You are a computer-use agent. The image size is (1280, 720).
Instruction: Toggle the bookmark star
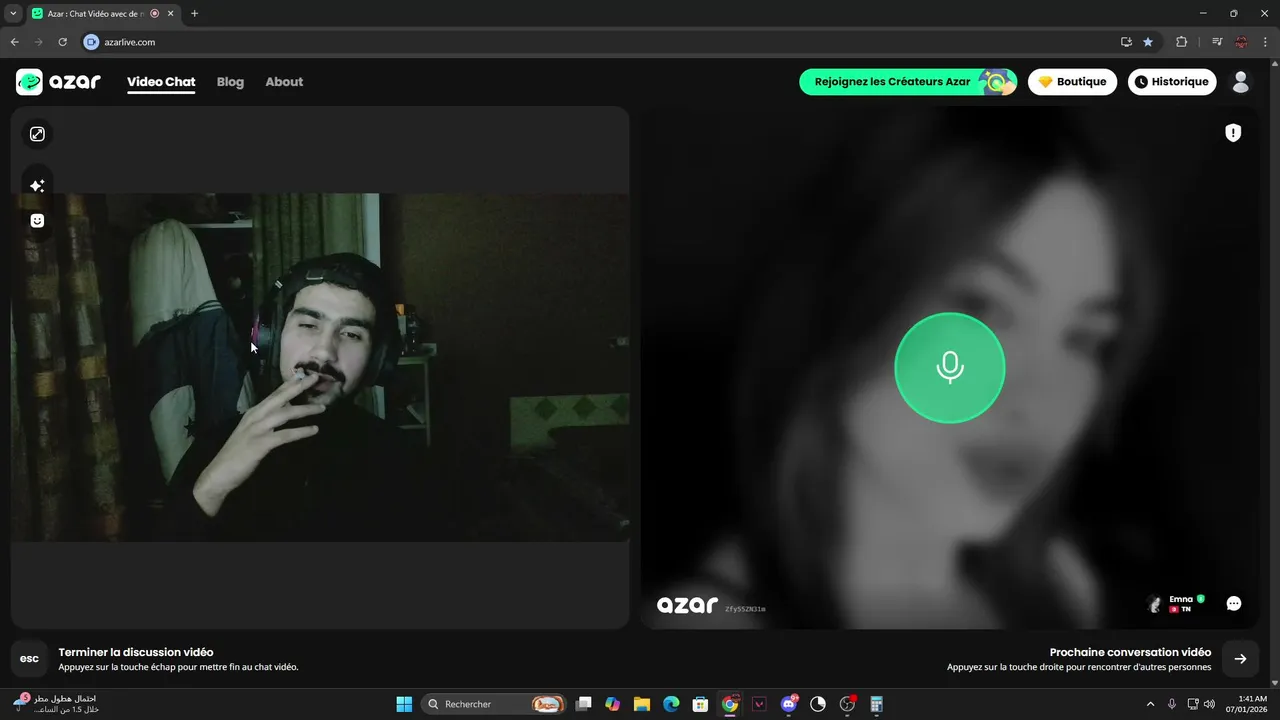[1148, 42]
